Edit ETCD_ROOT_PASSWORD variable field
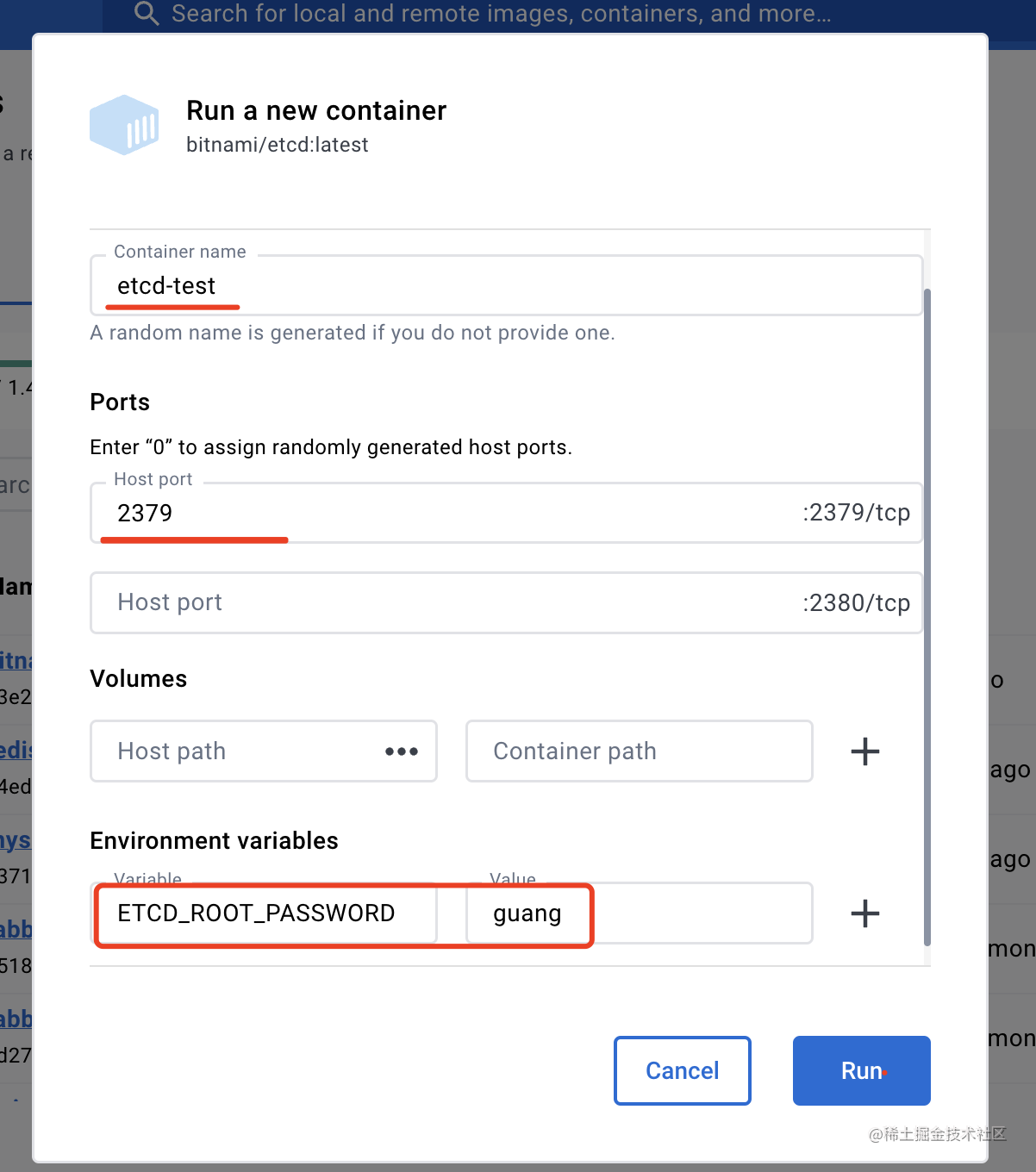Image resolution: width=1036 pixels, height=1172 pixels. coord(264,913)
